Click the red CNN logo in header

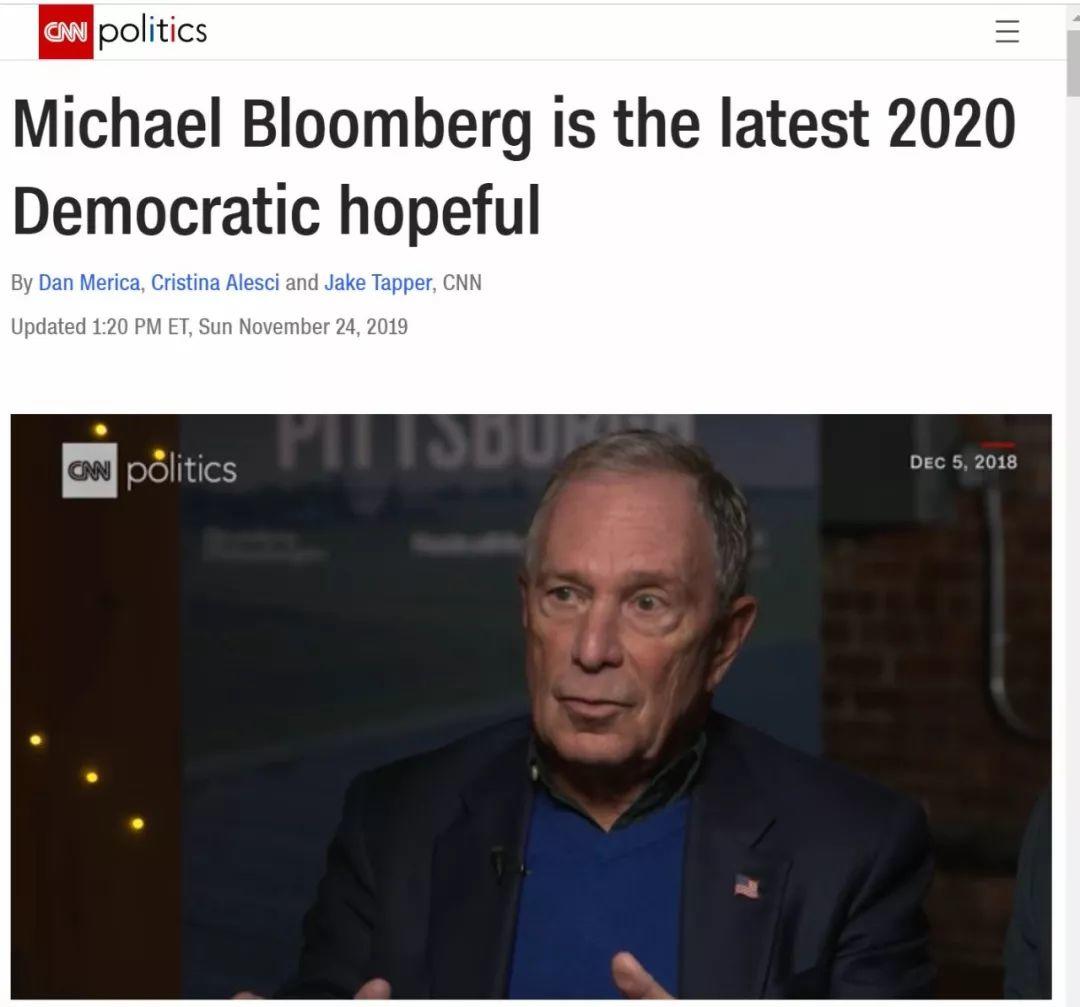65,32
